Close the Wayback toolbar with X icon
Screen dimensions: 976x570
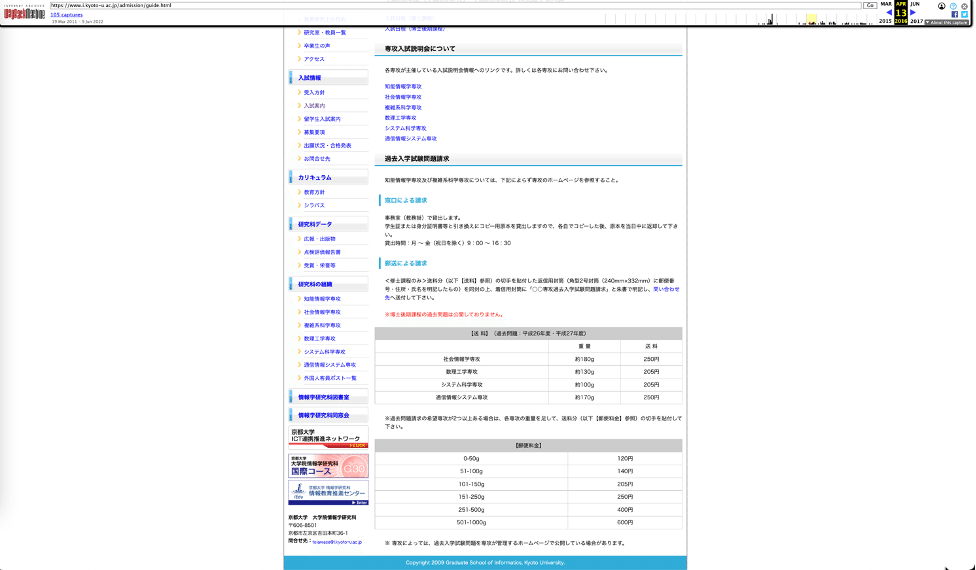(x=964, y=6)
